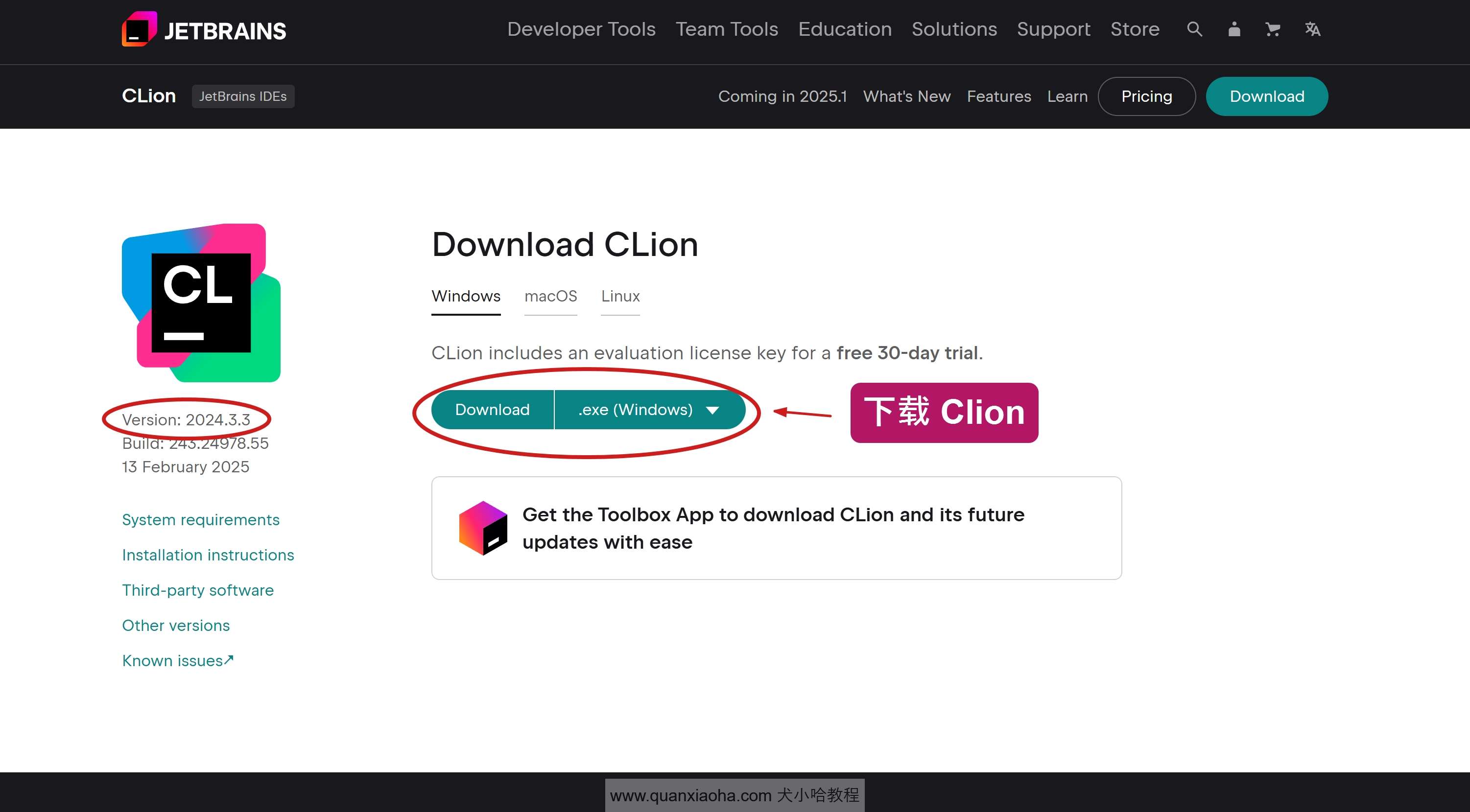Click Other versions link below sidebar
This screenshot has height=812, width=1470.
(x=176, y=625)
